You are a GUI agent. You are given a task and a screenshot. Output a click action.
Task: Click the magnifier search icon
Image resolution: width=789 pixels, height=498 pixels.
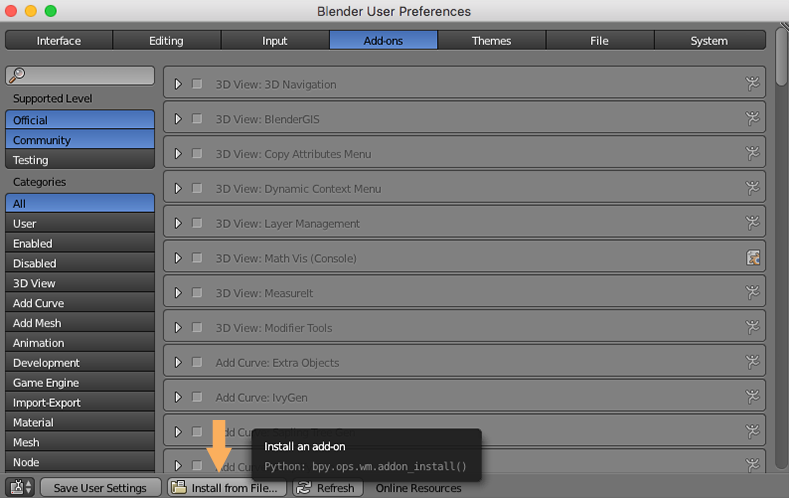point(17,75)
